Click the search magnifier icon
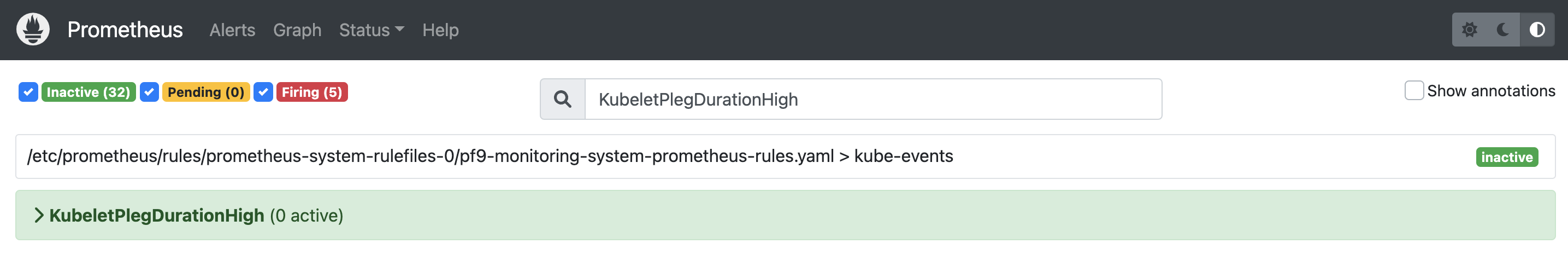The width and height of the screenshot is (1568, 255). 562,100
